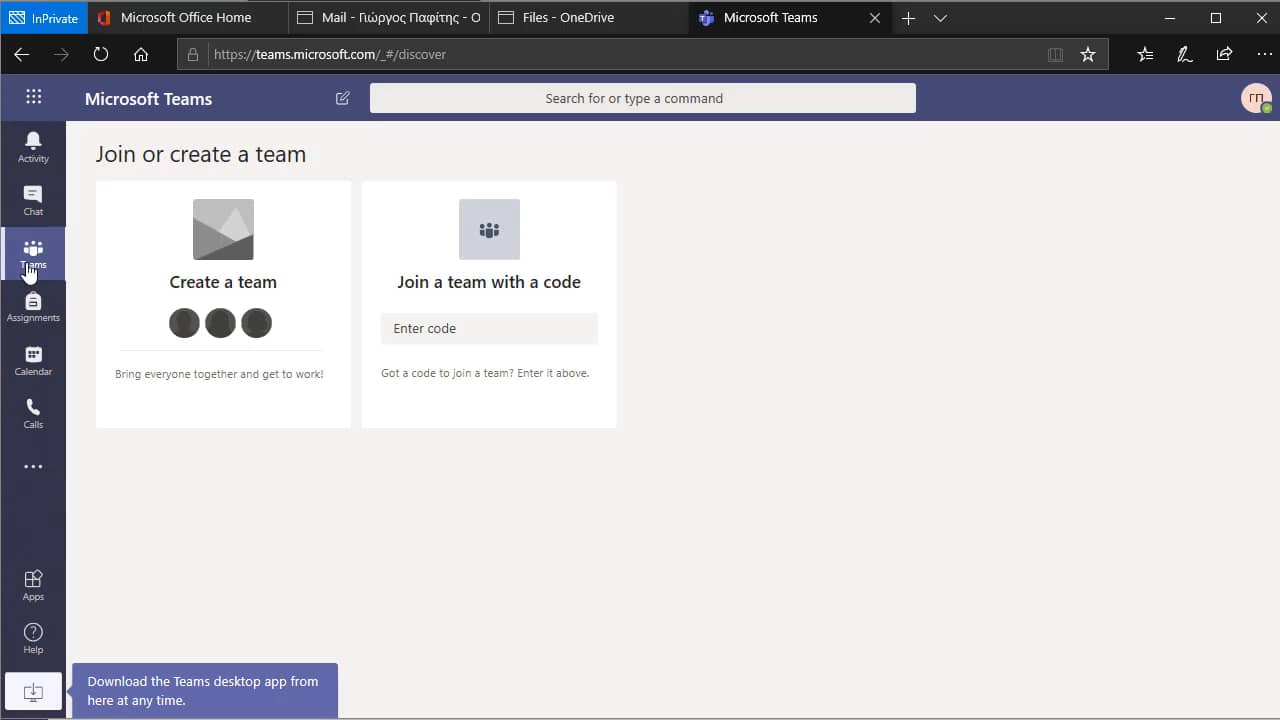Add this page to favorites star
This screenshot has width=1280, height=720.
click(x=1088, y=55)
